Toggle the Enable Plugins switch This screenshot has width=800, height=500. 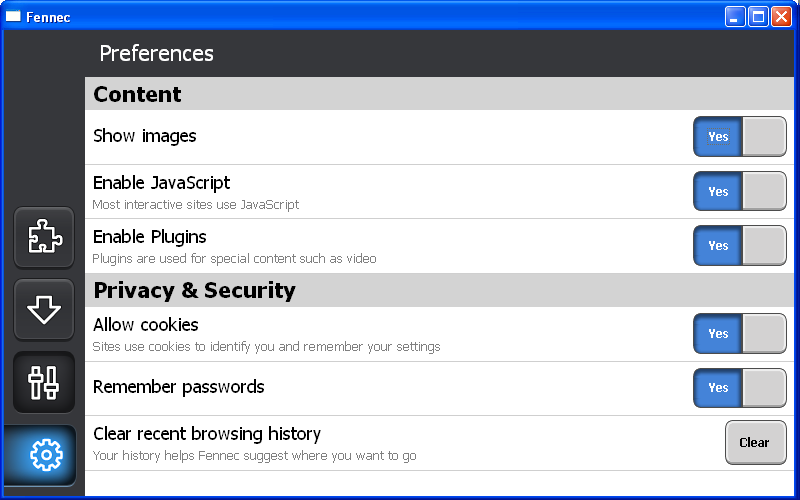739,245
